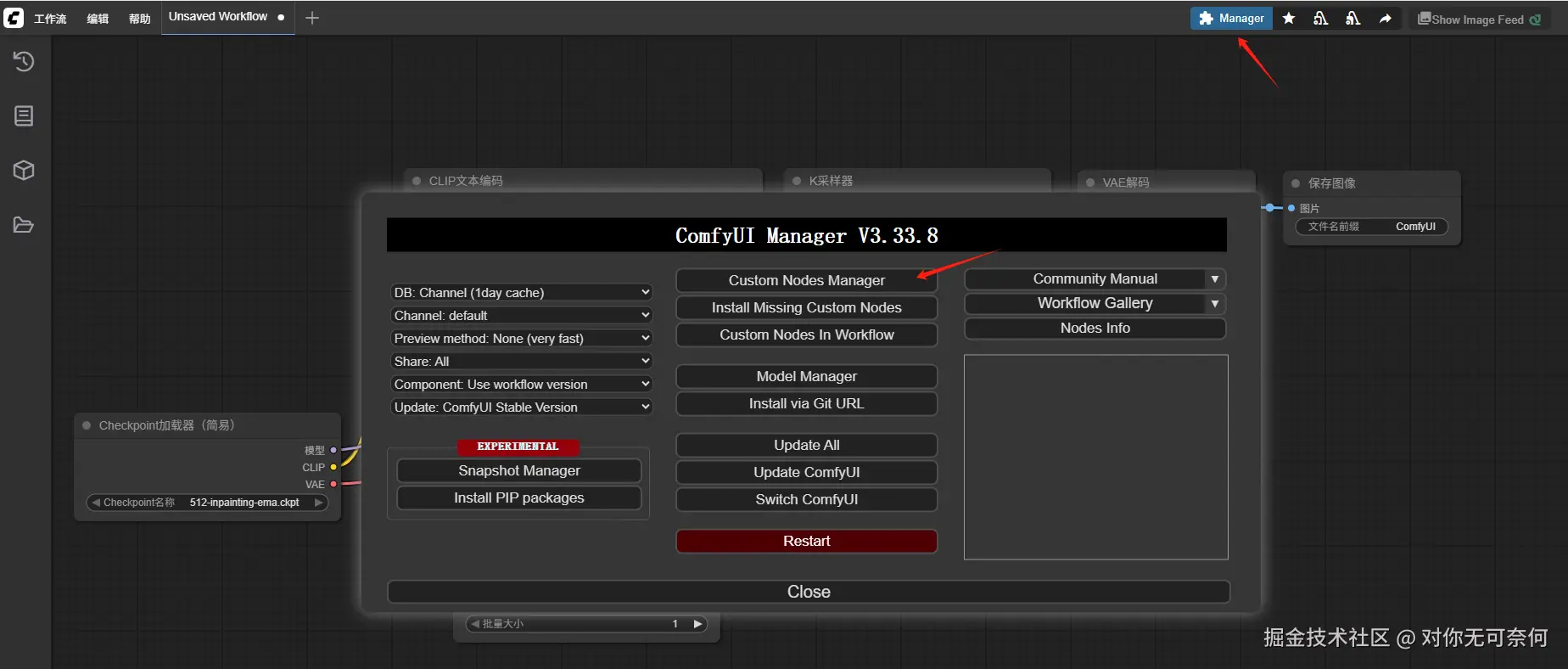Click the 批量大小 value field

[x=586, y=624]
